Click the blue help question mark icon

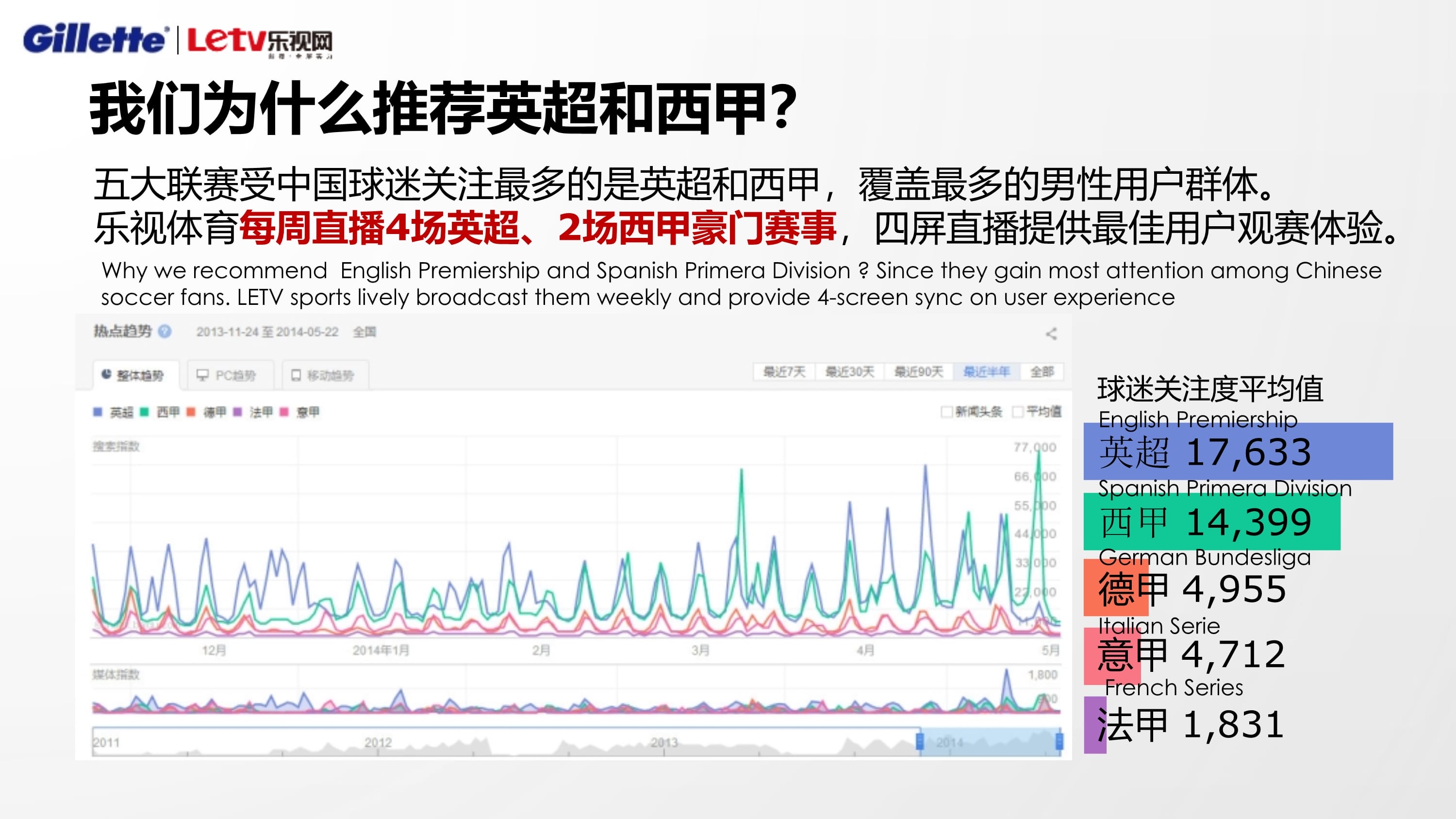tap(165, 331)
